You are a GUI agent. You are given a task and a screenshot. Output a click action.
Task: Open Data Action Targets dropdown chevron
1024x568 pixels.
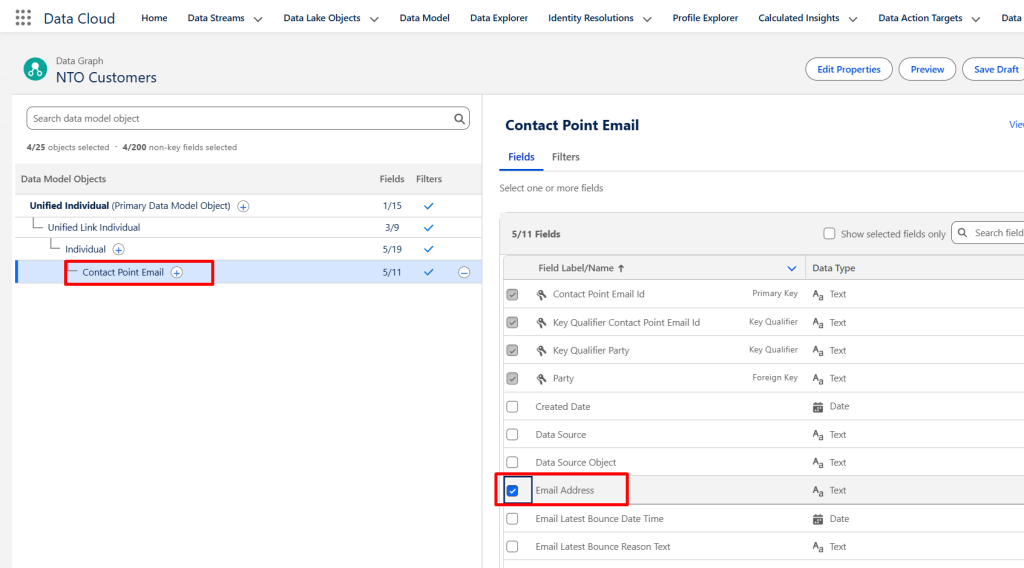coord(976,19)
